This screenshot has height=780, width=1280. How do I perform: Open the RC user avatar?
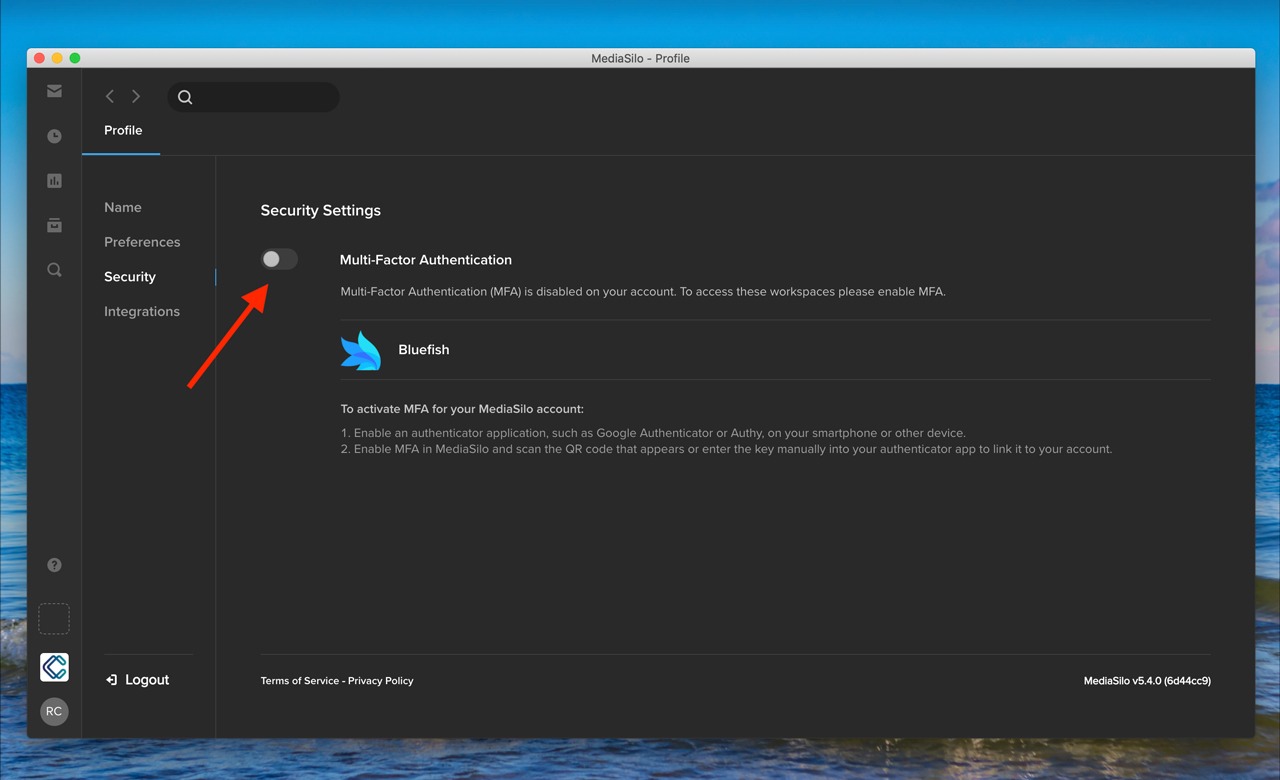click(54, 712)
